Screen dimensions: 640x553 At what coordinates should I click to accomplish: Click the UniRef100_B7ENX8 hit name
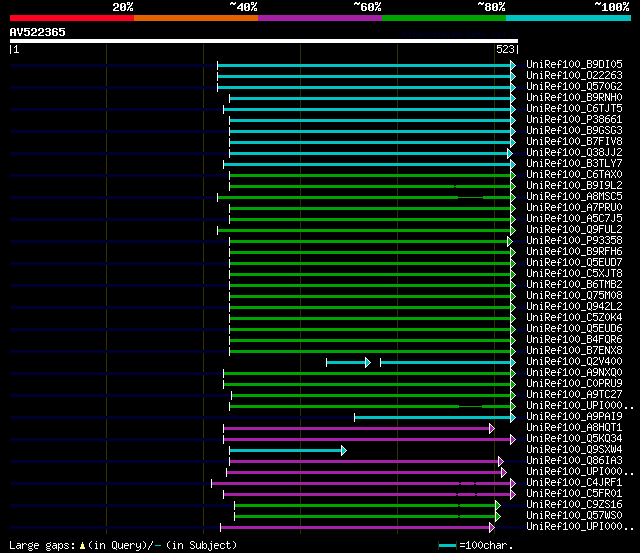574,351
